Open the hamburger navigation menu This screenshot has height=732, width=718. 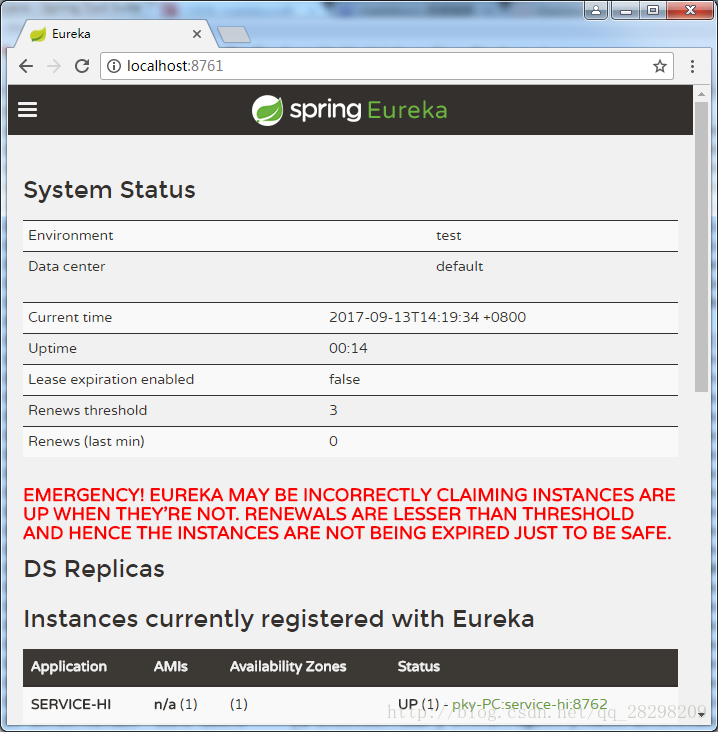[x=28, y=110]
